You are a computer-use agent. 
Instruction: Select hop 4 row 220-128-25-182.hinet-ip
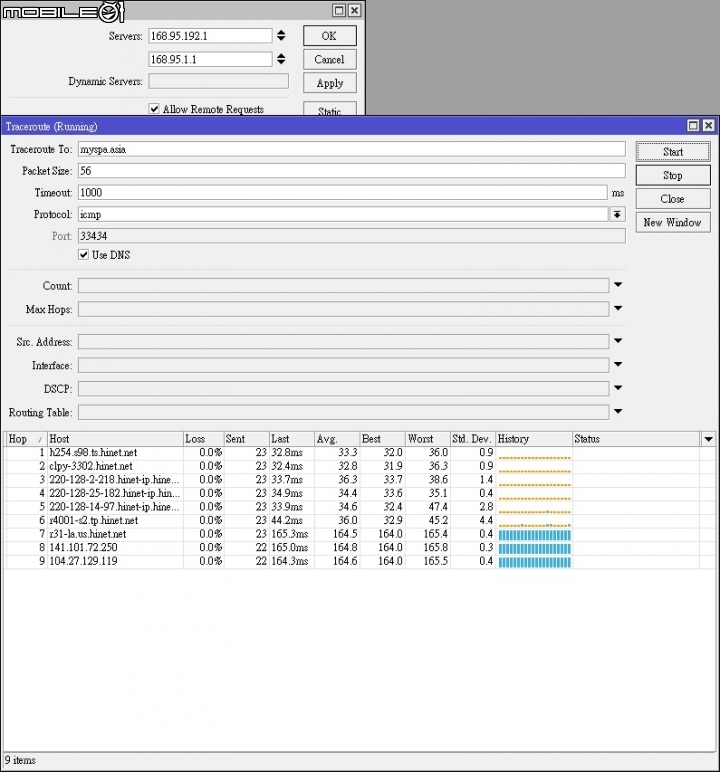360,493
